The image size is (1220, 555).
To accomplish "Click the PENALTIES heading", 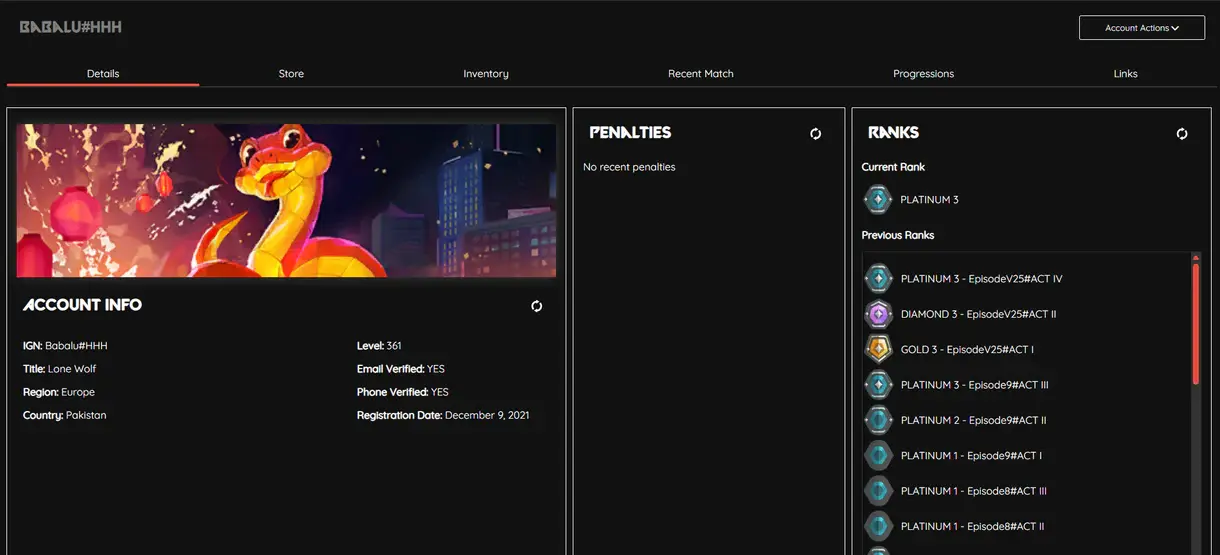I will coord(630,132).
